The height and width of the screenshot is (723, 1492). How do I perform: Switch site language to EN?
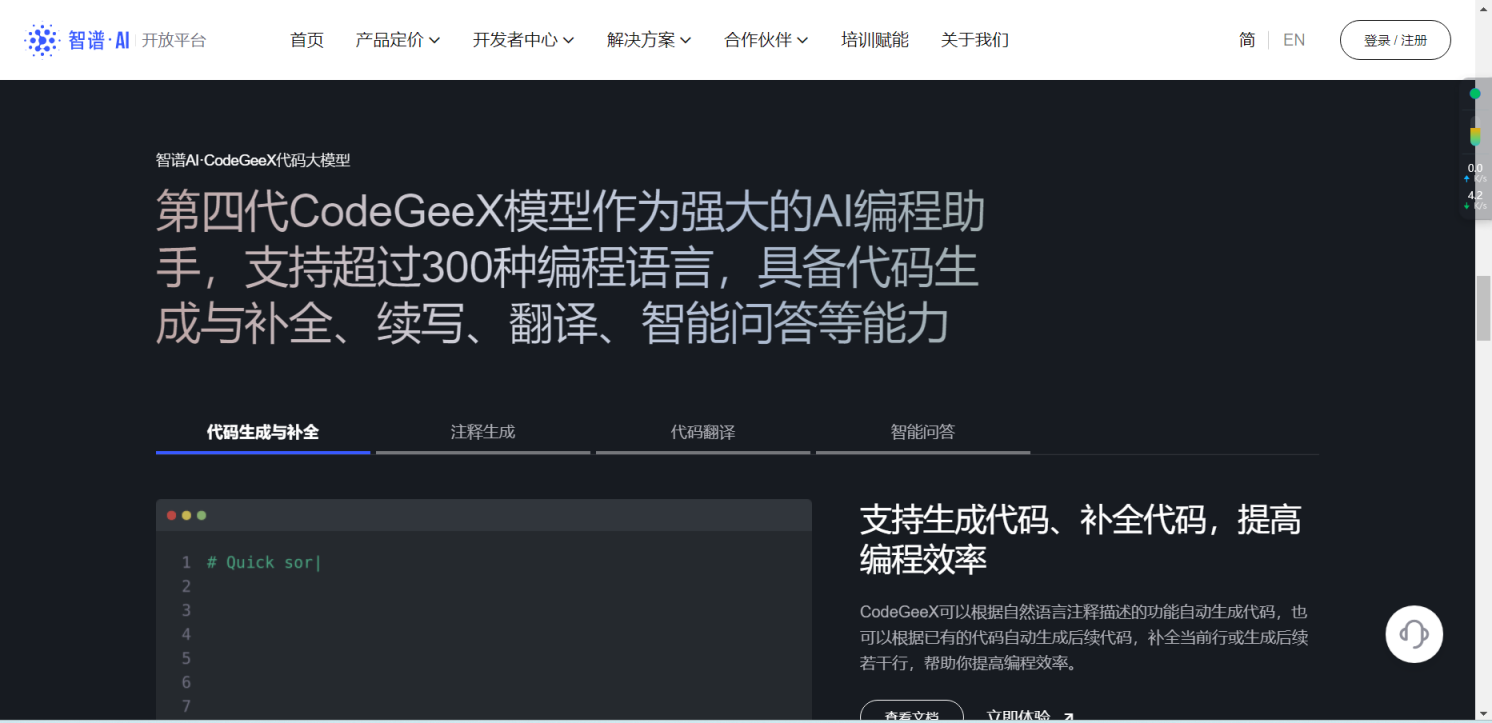tap(1294, 40)
